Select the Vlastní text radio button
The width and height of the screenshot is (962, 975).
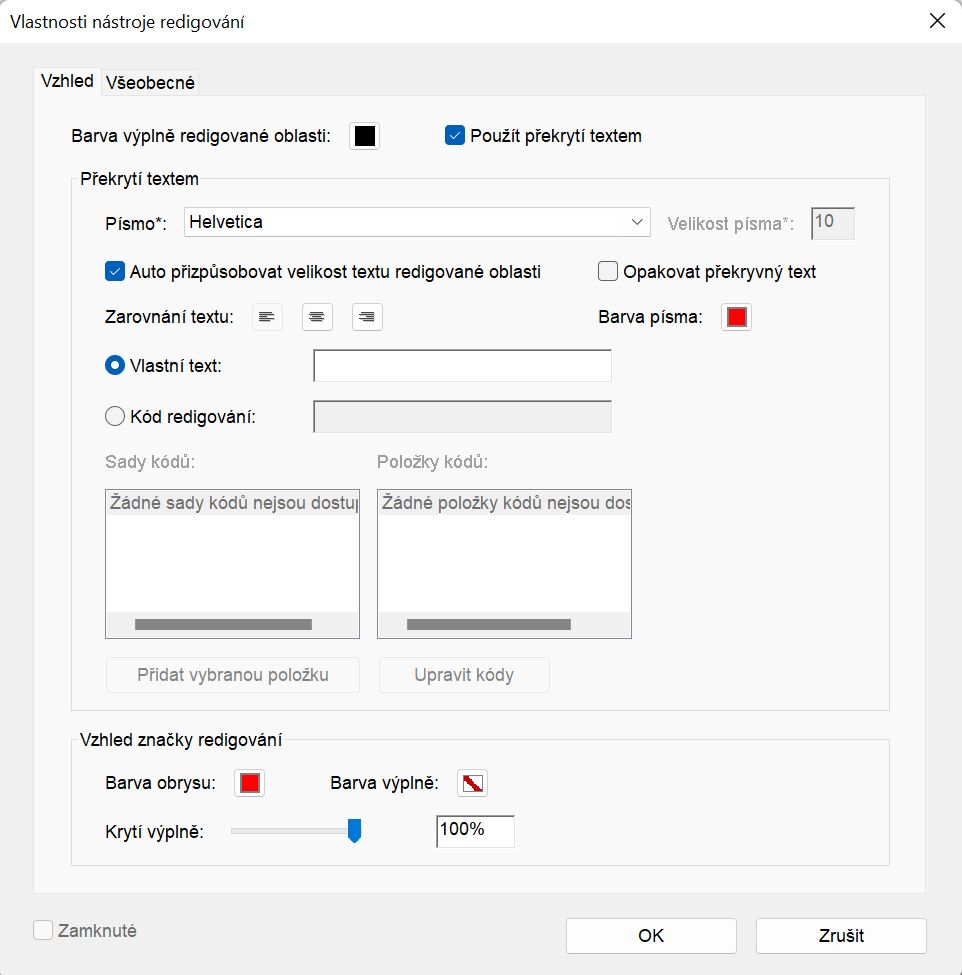point(115,366)
